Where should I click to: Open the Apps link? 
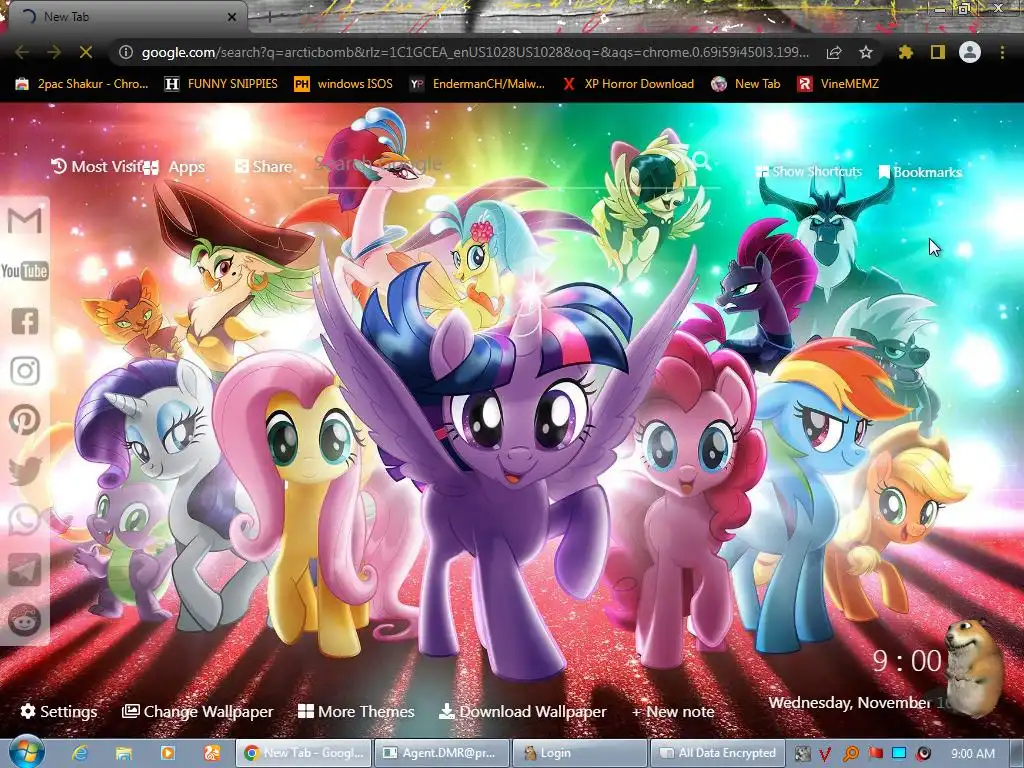tap(174, 167)
